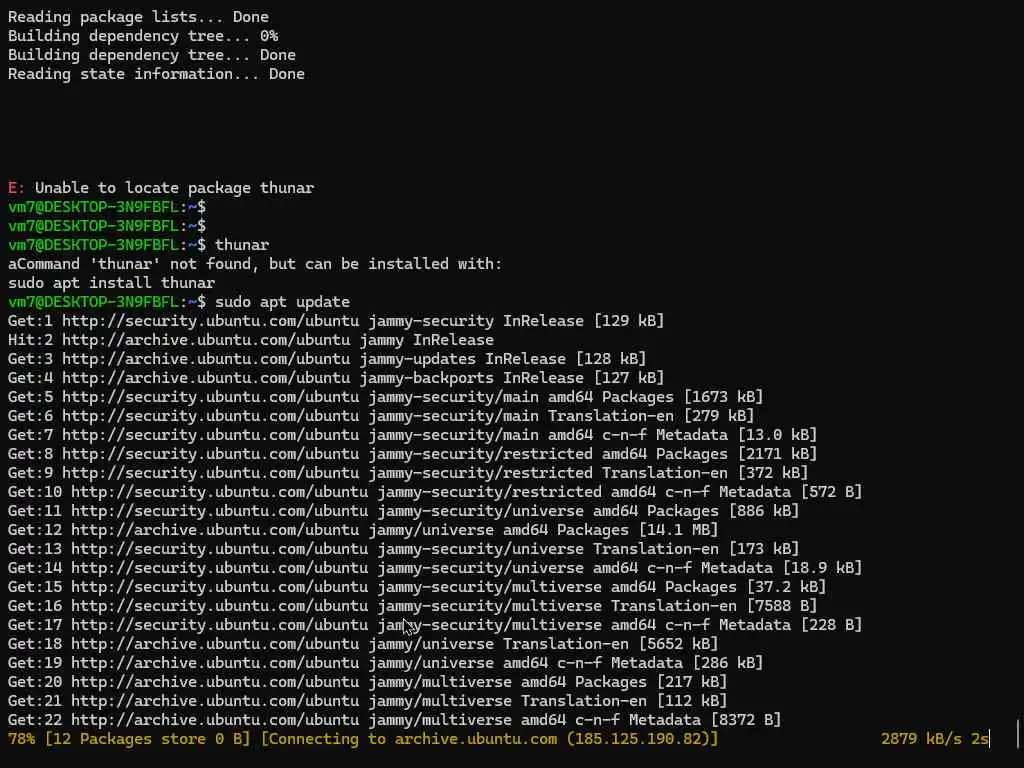Screen dimensions: 1024x768
Task: Click the 'Command thunar not found' message
Action: [x=255, y=264]
